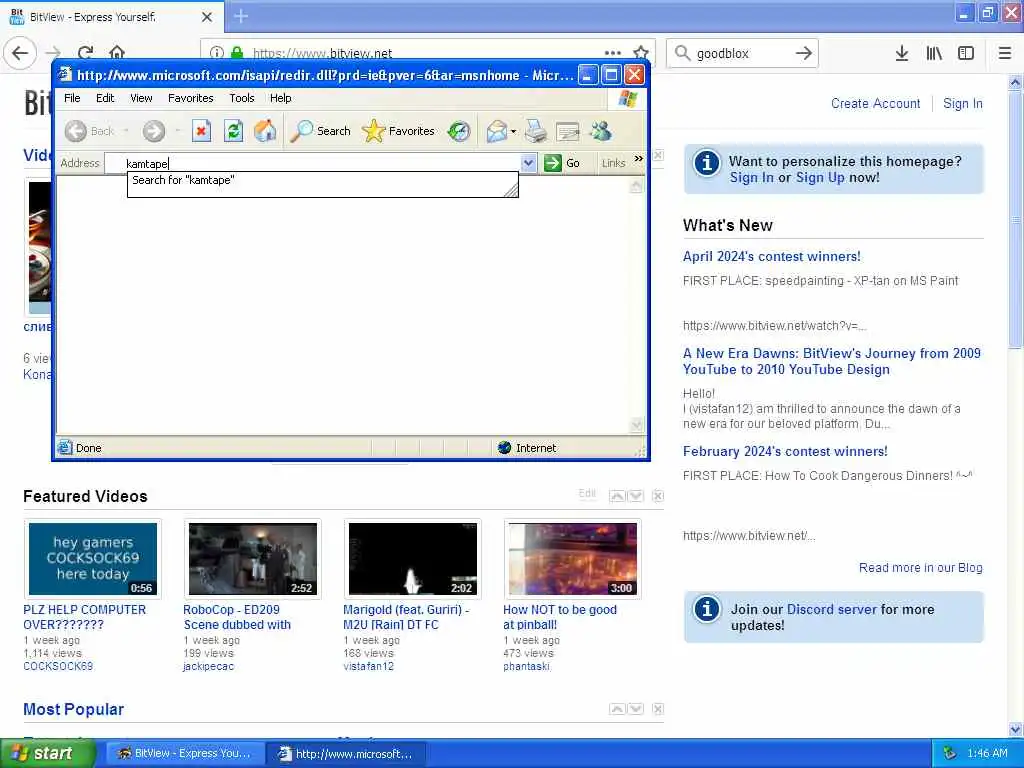Image resolution: width=1024 pixels, height=768 pixels.
Task: Click the Internet Explorer address input field
Action: (312, 163)
